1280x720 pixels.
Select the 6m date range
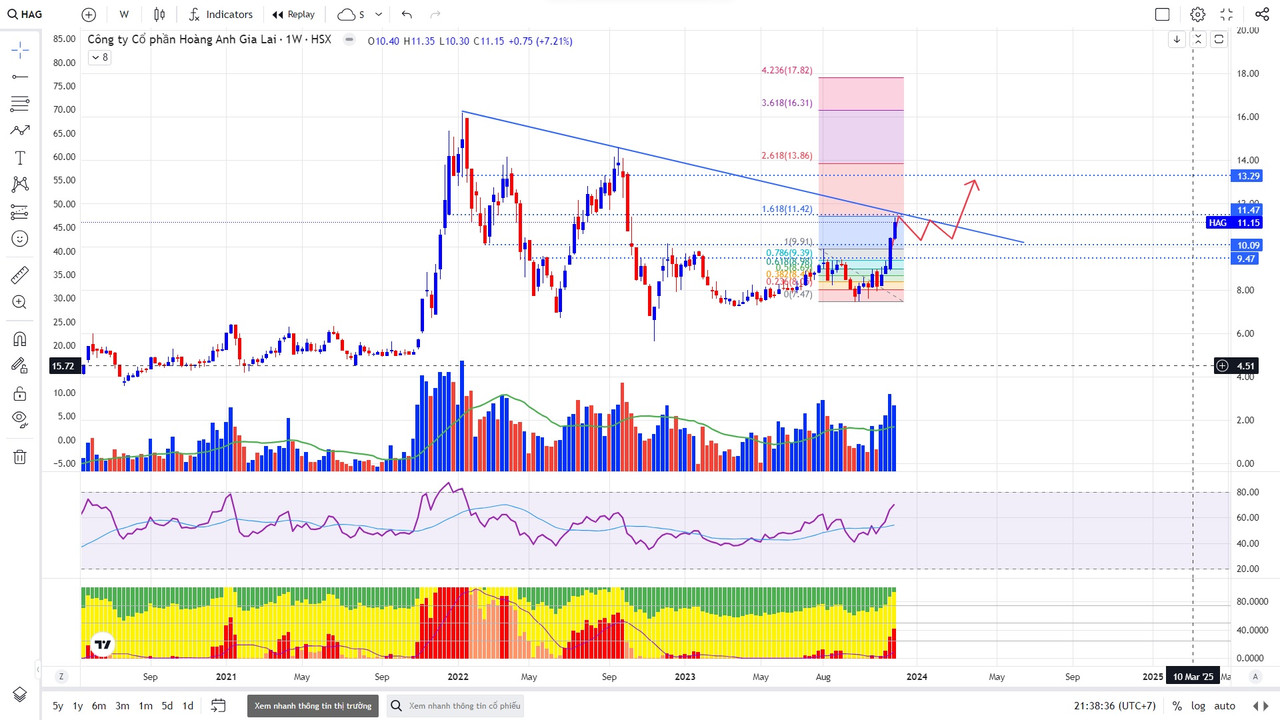point(99,706)
